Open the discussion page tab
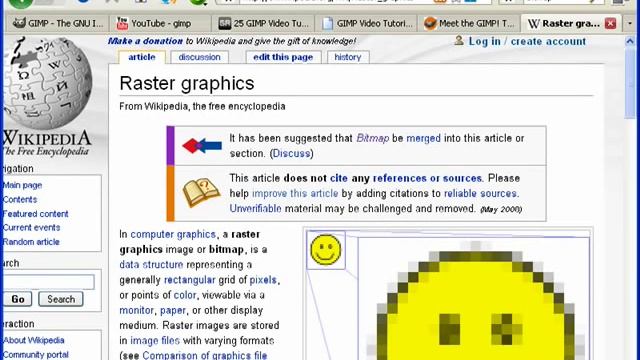Viewport: 640px width, 360px height. pos(199,57)
